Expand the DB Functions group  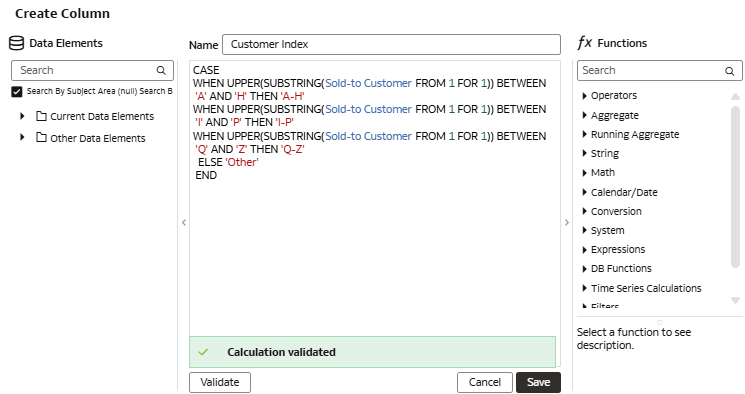(584, 269)
